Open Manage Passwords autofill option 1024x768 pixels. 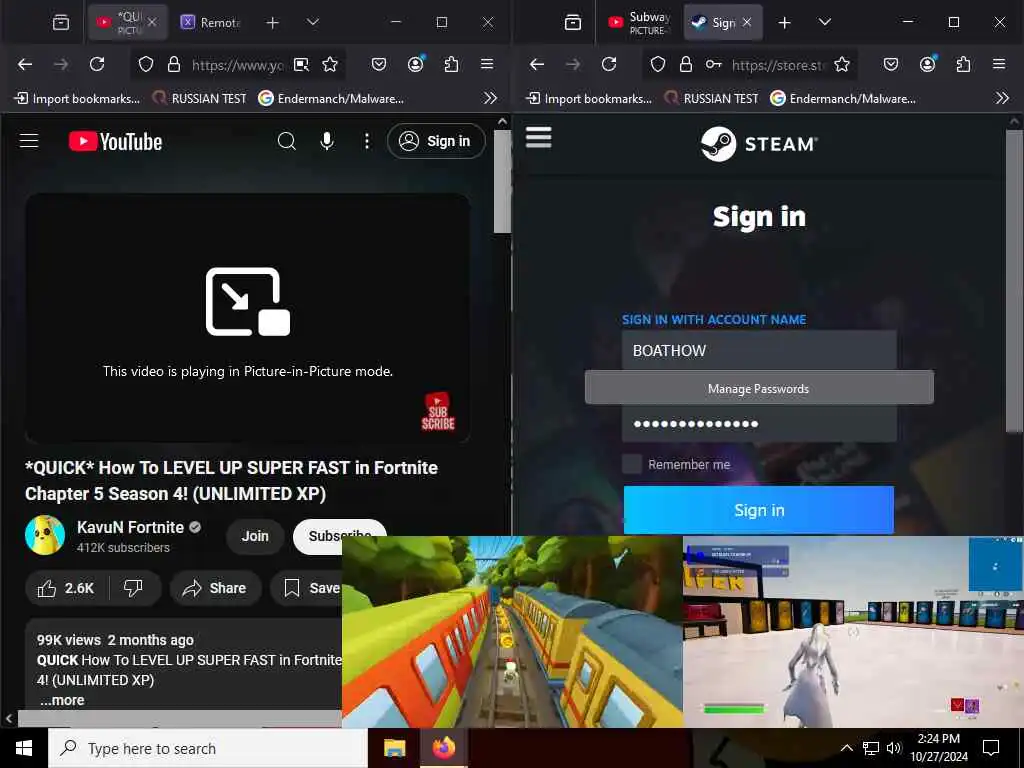[759, 389]
